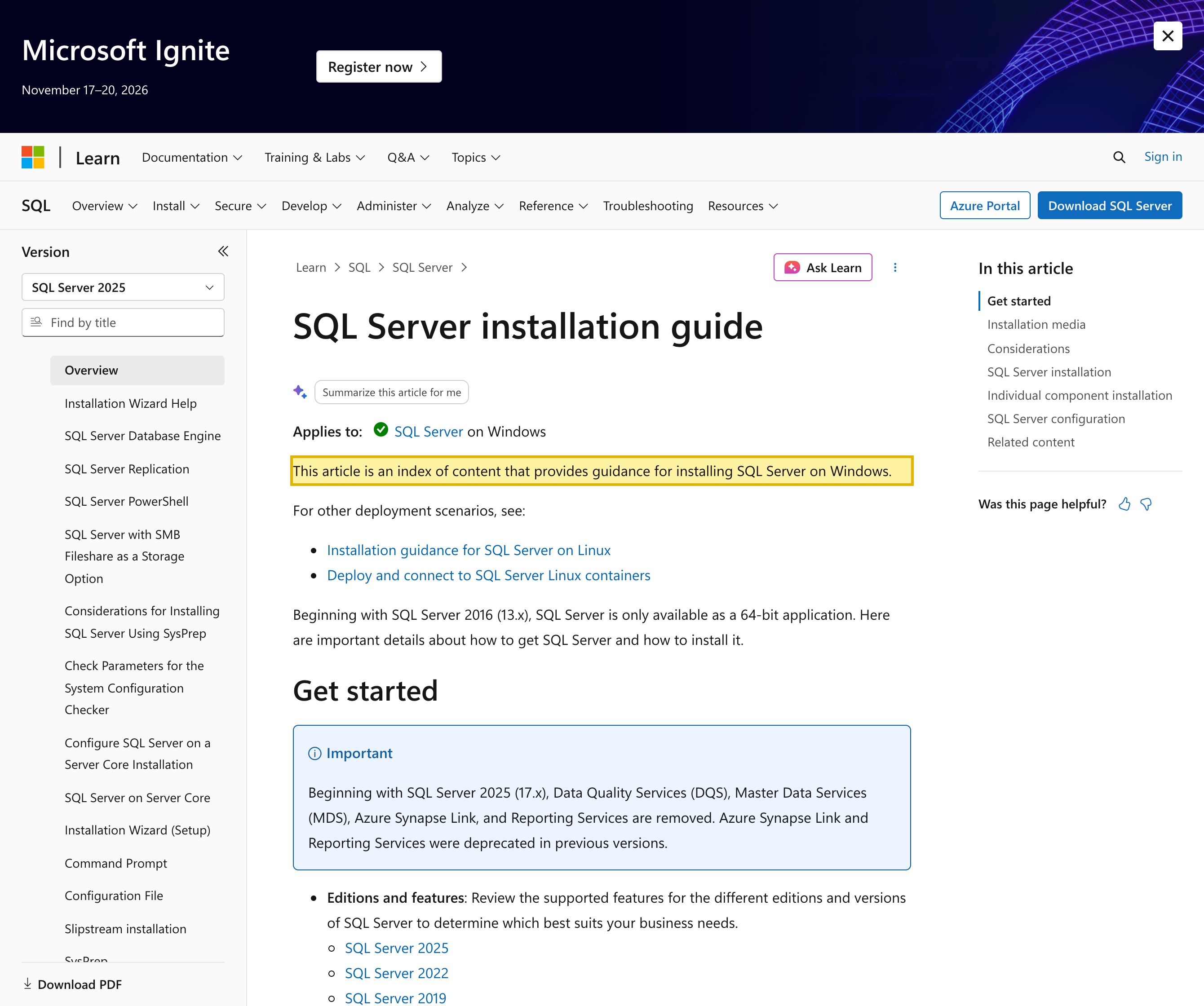The width and height of the screenshot is (1204, 1006).
Task: Focus the Find by title field
Action: (123, 322)
